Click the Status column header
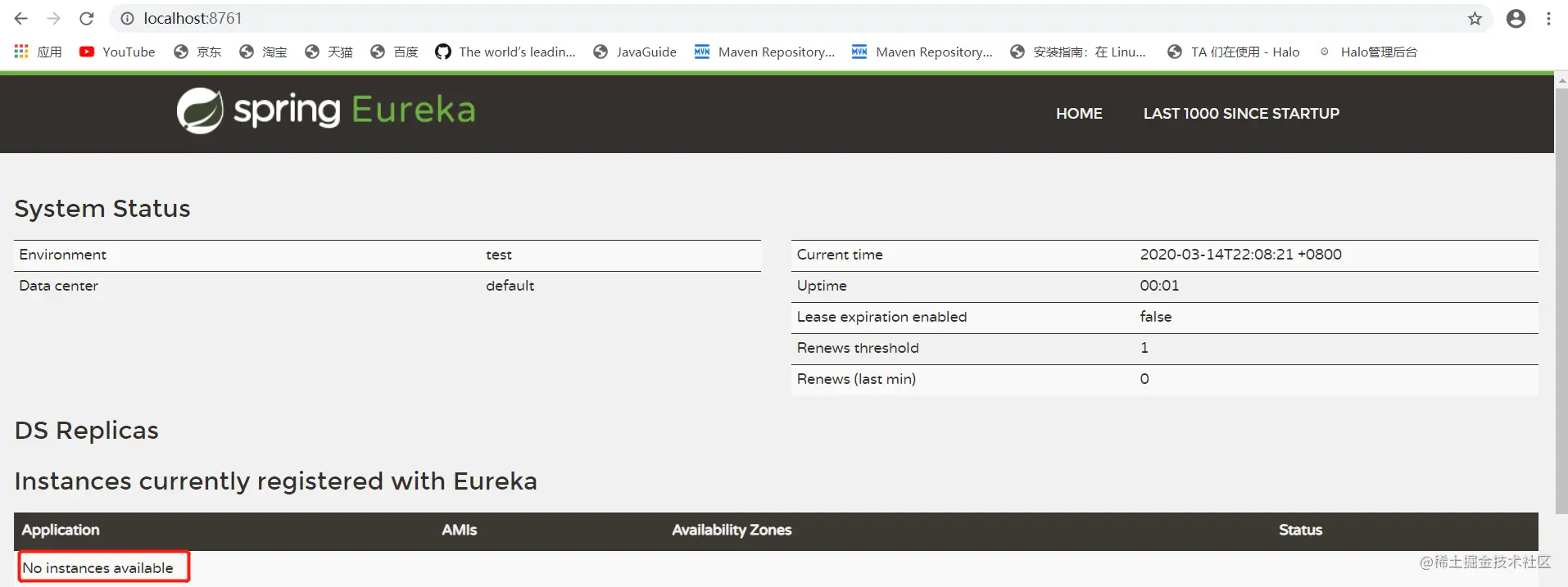The height and width of the screenshot is (587, 1568). pos(1300,530)
